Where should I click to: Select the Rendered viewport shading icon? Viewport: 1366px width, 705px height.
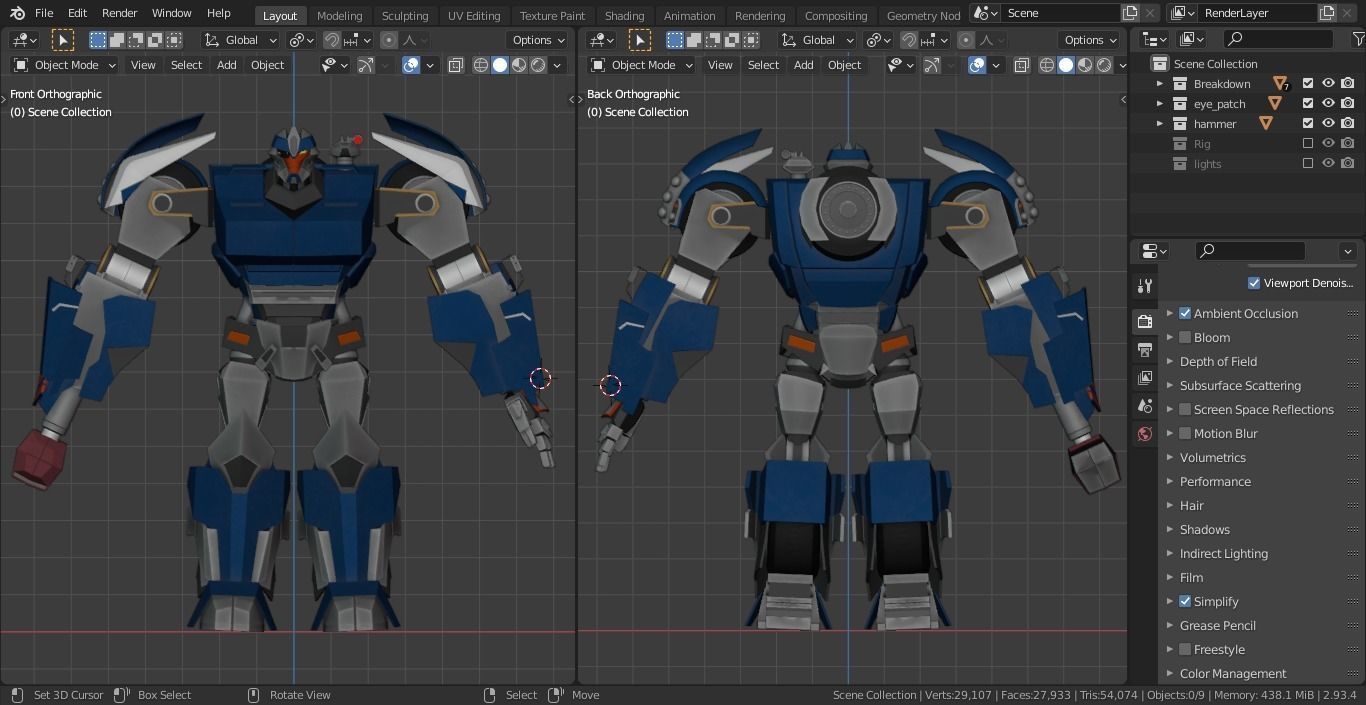pyautogui.click(x=537, y=64)
